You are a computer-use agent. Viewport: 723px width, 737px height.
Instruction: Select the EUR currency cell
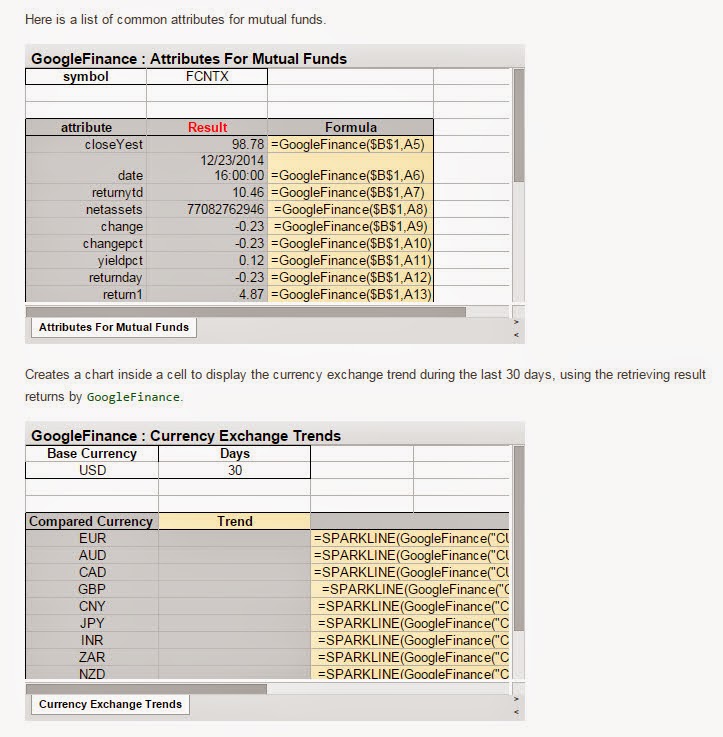92,538
